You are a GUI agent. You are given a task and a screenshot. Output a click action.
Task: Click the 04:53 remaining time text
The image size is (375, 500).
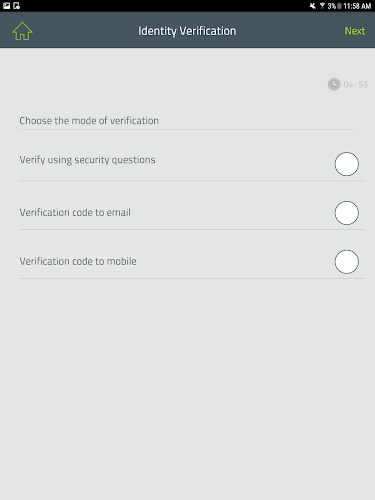(356, 85)
